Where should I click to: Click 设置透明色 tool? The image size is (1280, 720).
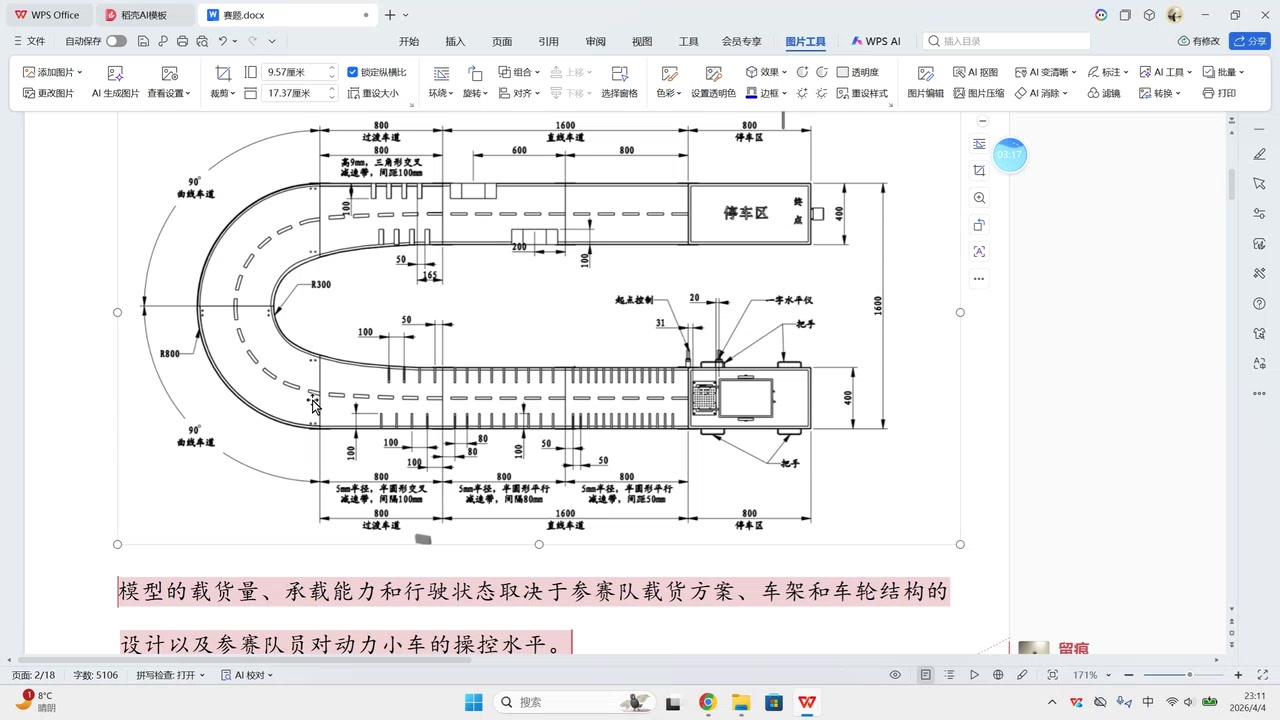pyautogui.click(x=713, y=82)
